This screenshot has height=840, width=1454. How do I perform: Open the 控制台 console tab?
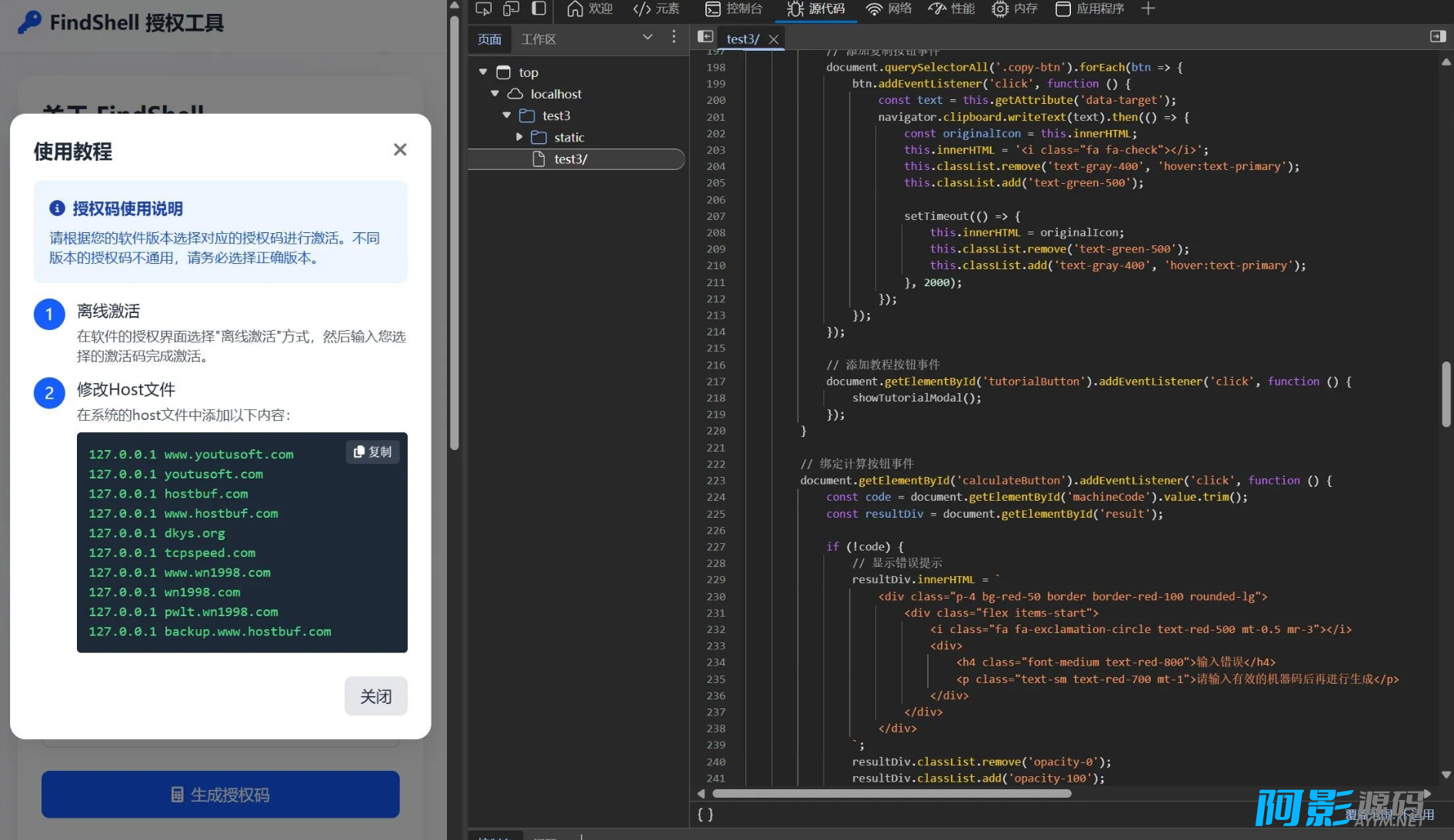[x=734, y=8]
